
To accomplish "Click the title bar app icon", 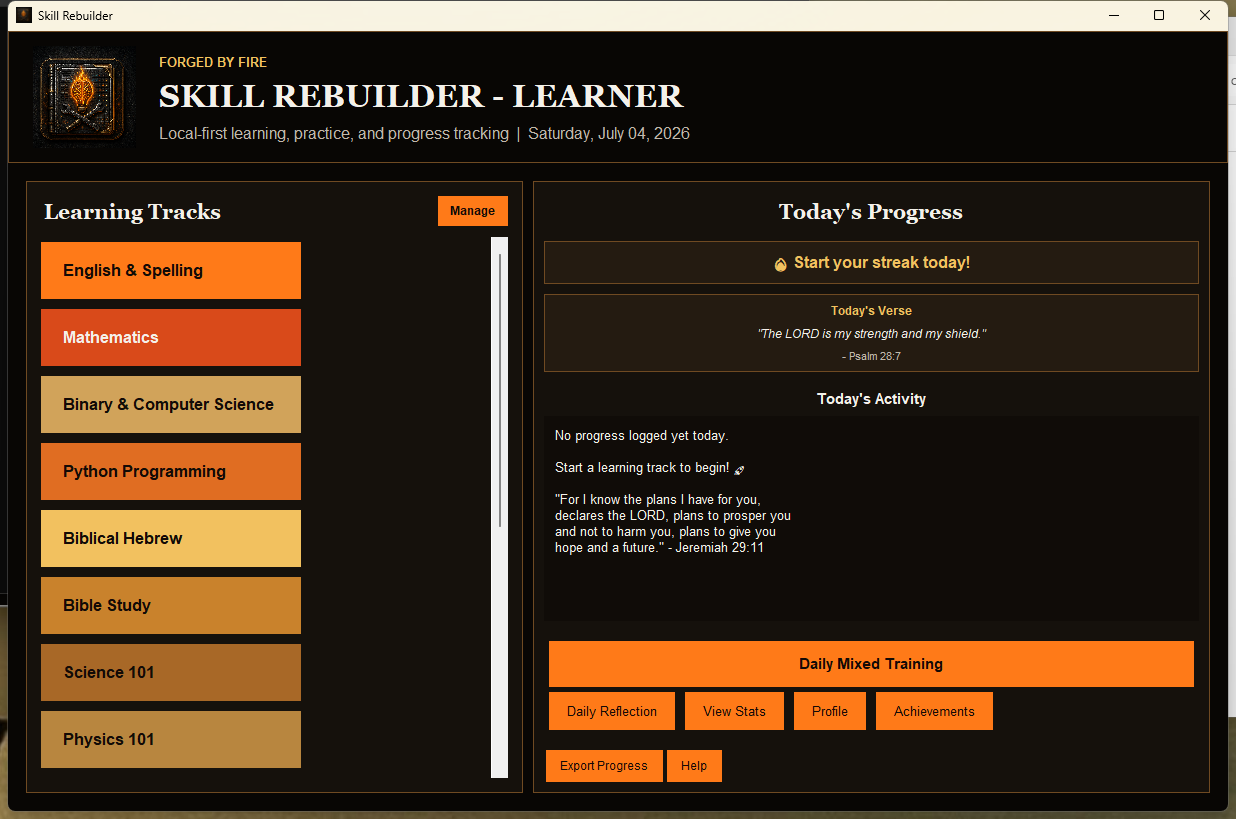I will 24,16.
